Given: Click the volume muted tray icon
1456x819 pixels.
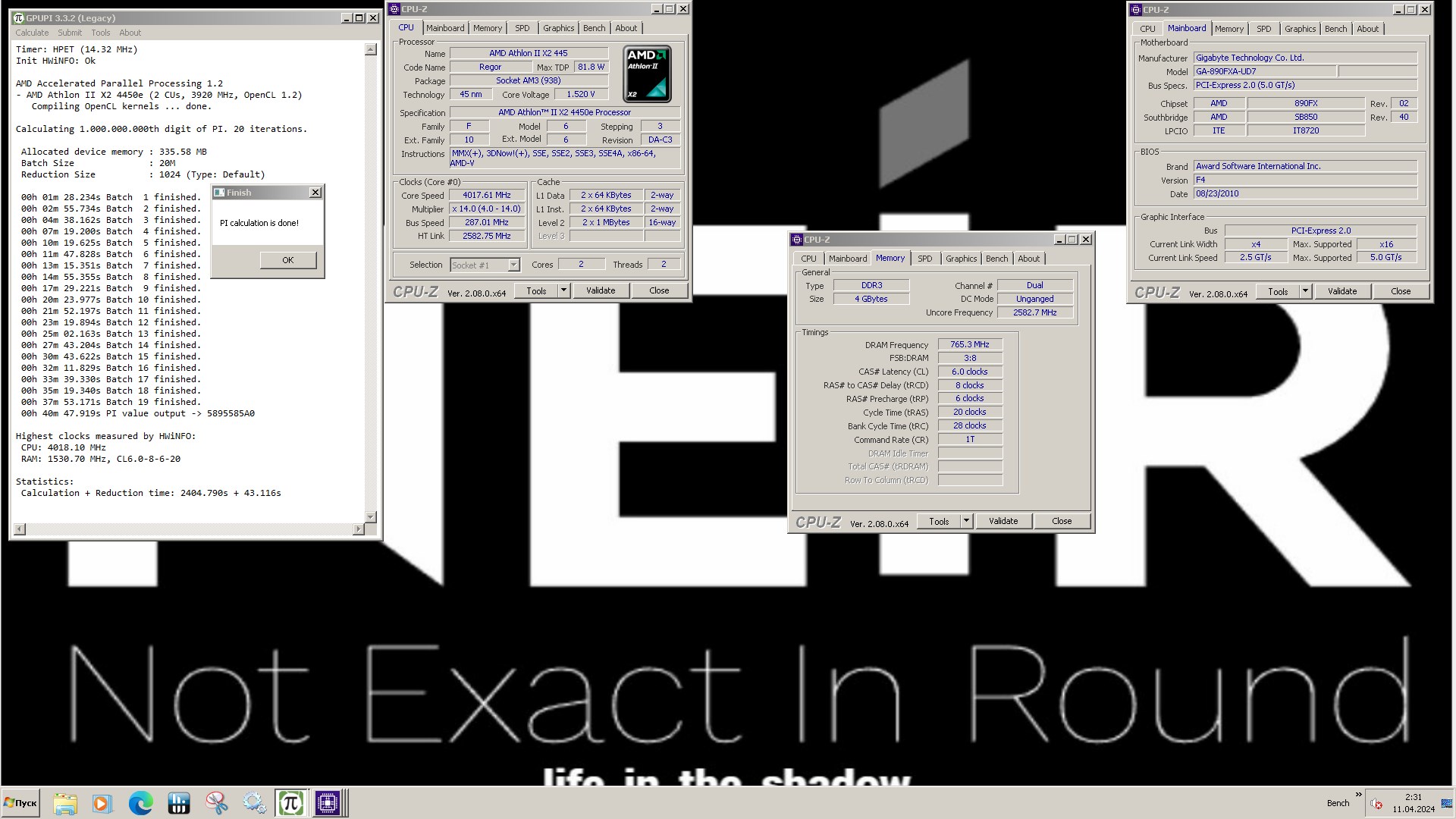Looking at the screenshot, I should point(1377,804).
